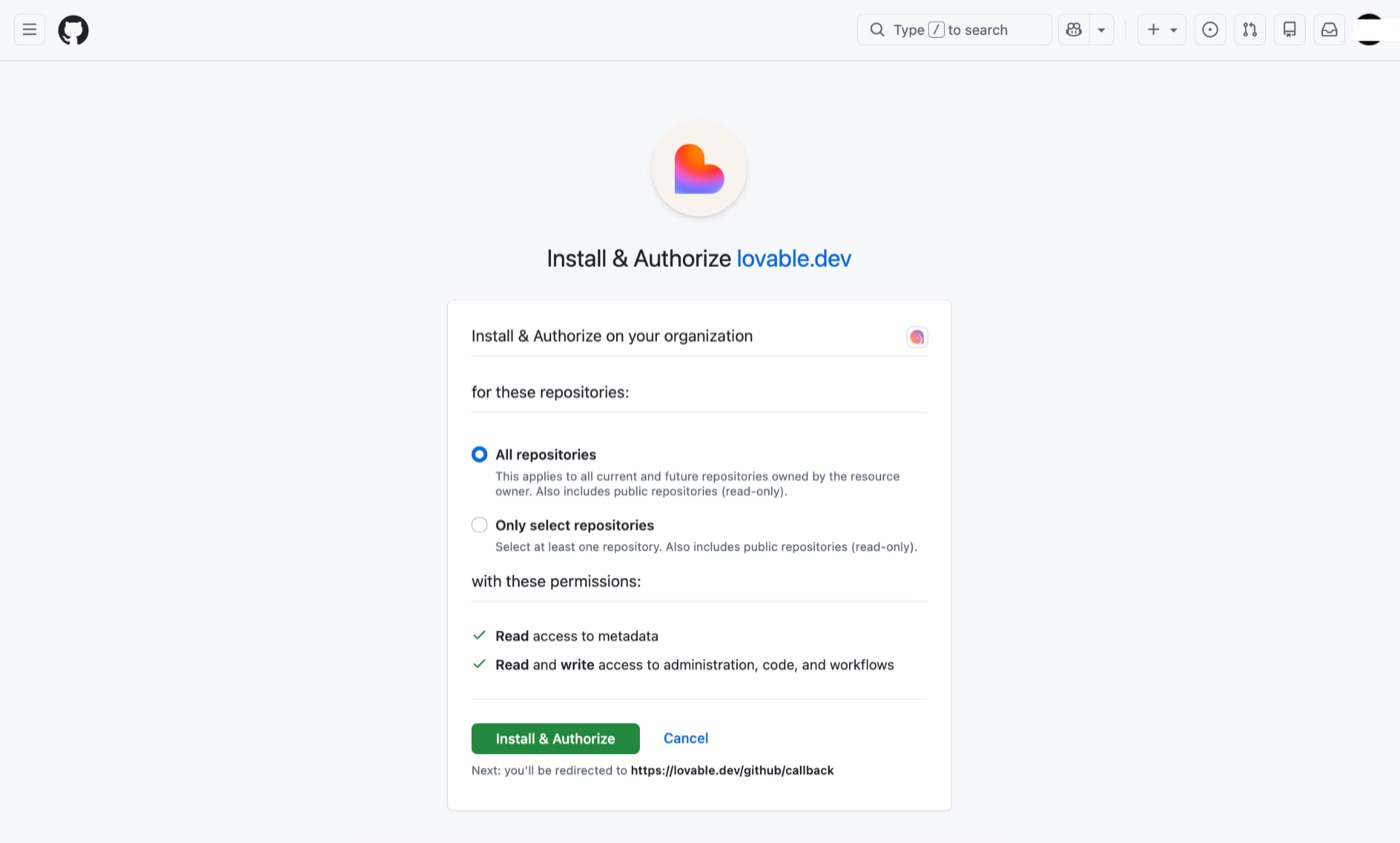Expand the Copilot dropdown arrow
1400x843 pixels.
[x=1101, y=30]
